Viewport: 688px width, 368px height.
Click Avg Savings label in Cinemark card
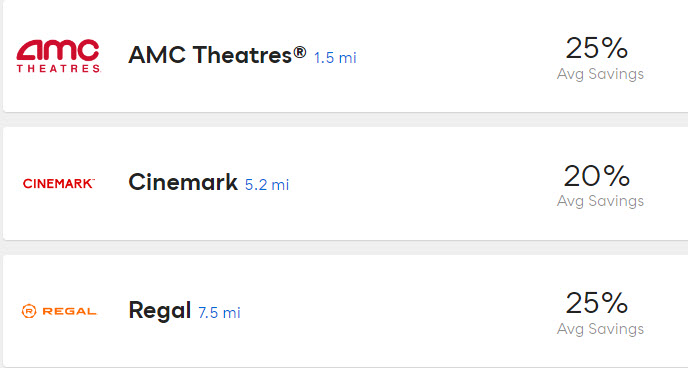pyautogui.click(x=600, y=201)
